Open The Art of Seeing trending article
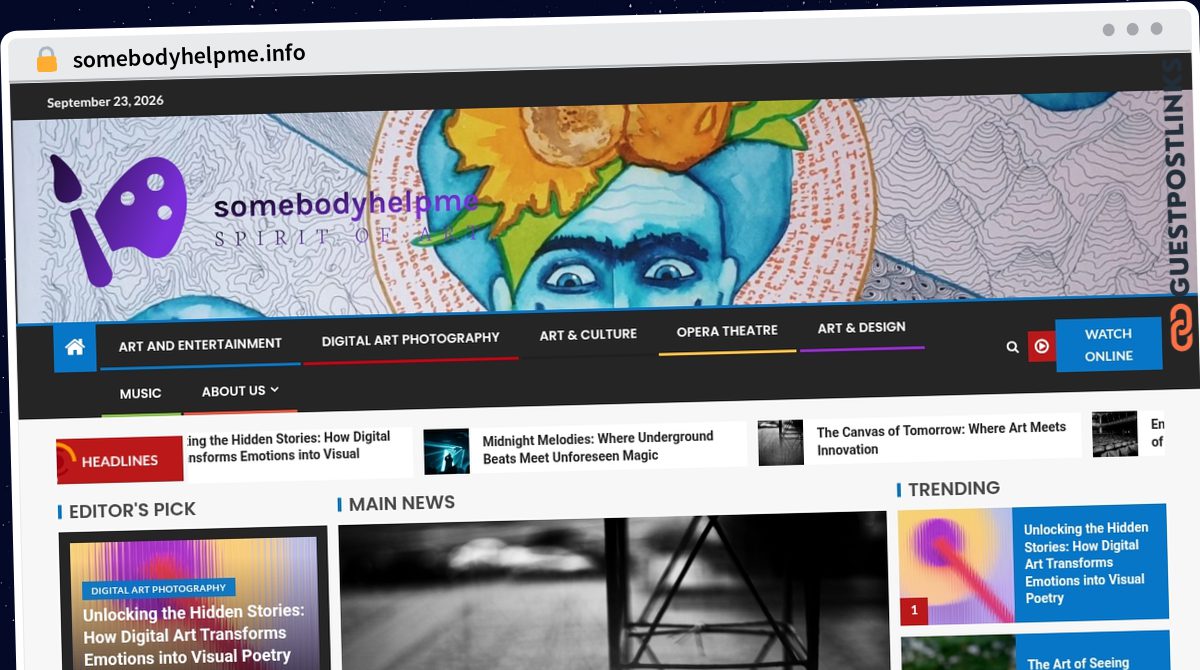1200x670 pixels. [x=1078, y=663]
